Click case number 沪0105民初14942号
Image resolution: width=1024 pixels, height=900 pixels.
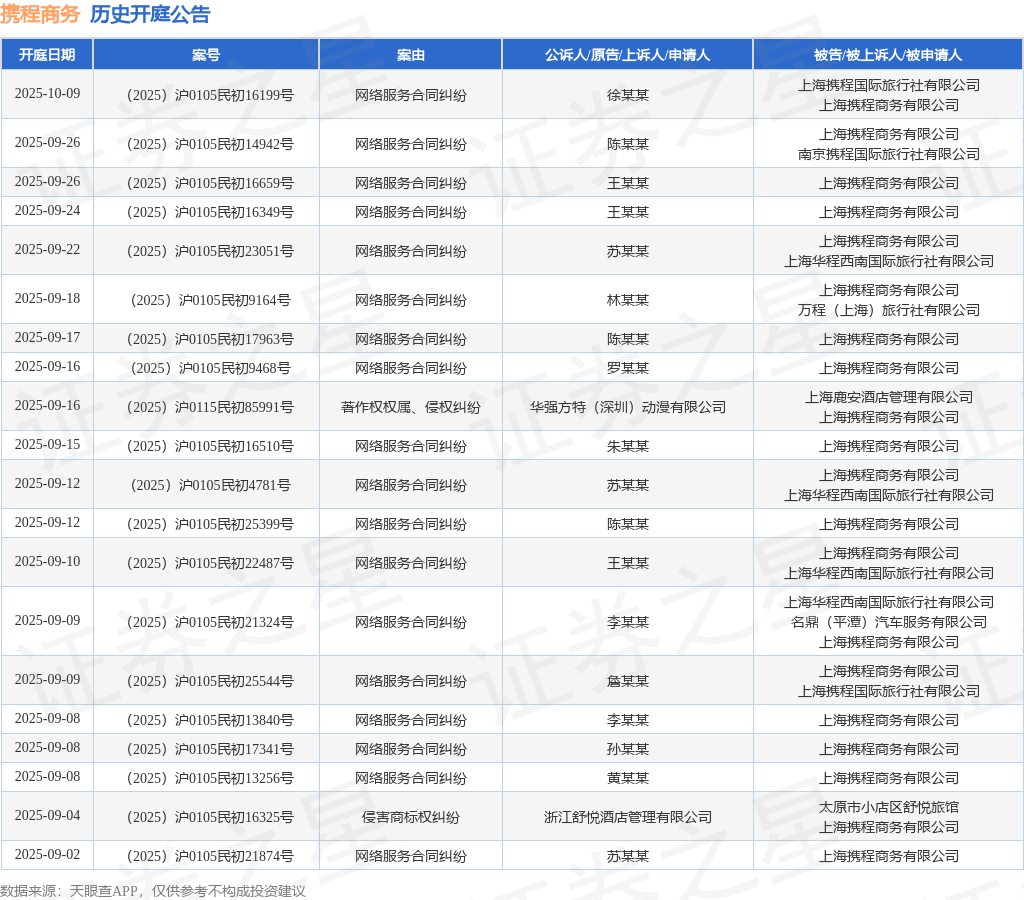click(210, 144)
